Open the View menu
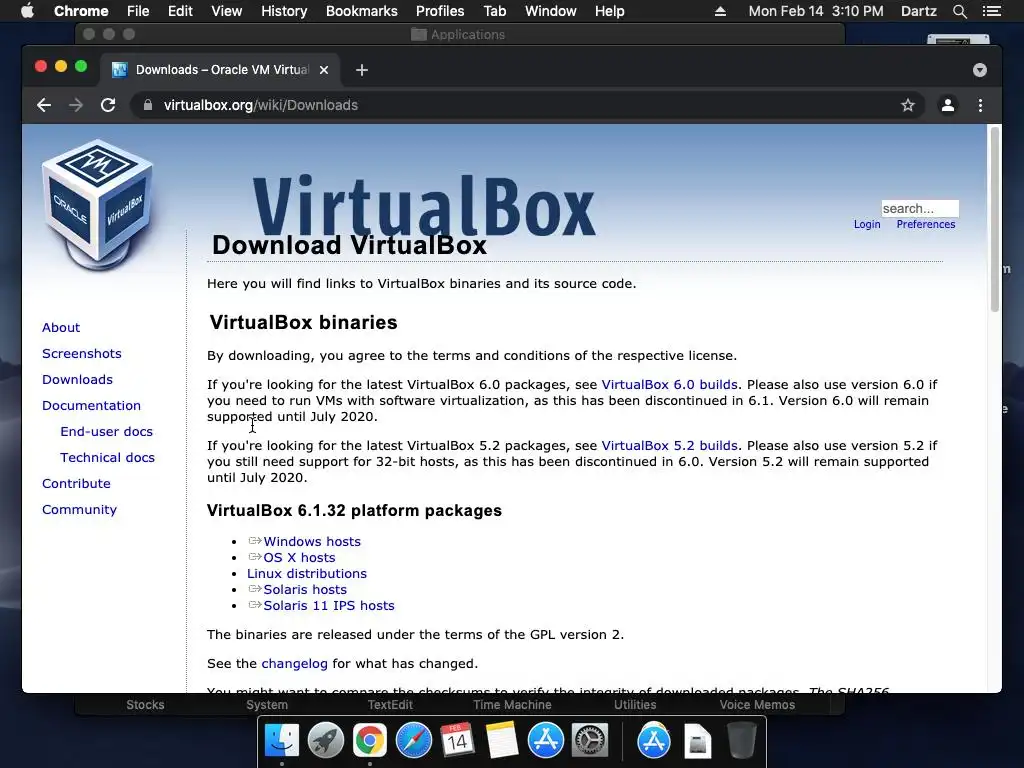This screenshot has height=768, width=1024. tap(227, 11)
